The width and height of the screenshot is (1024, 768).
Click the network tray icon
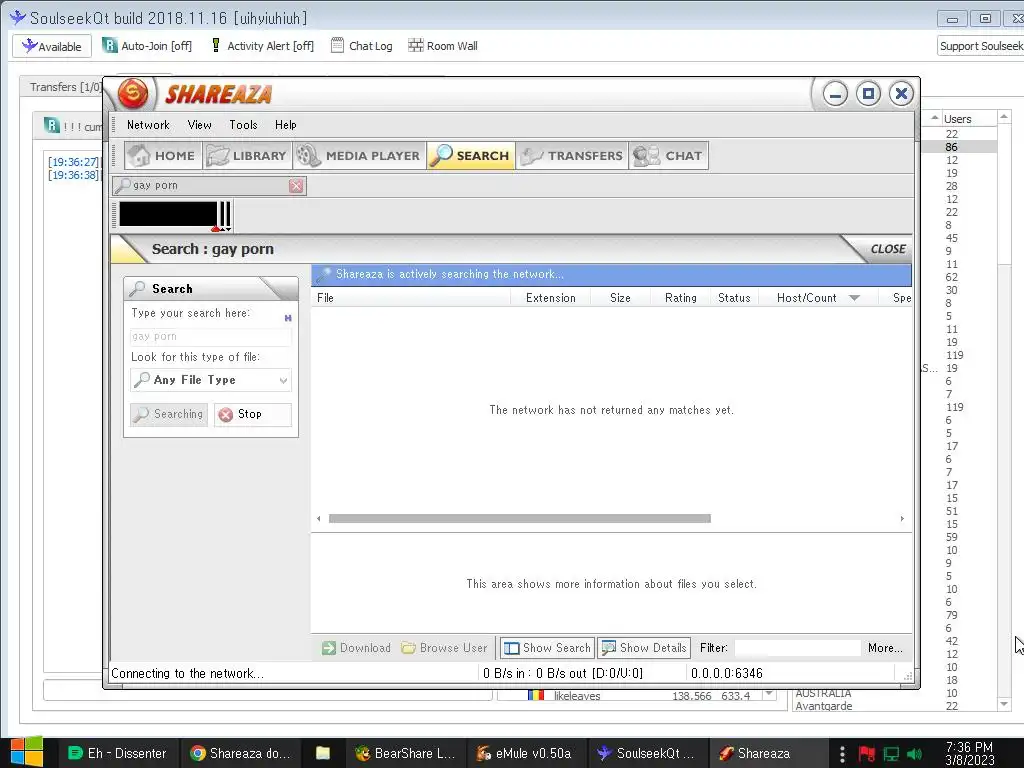pyautogui.click(x=891, y=754)
